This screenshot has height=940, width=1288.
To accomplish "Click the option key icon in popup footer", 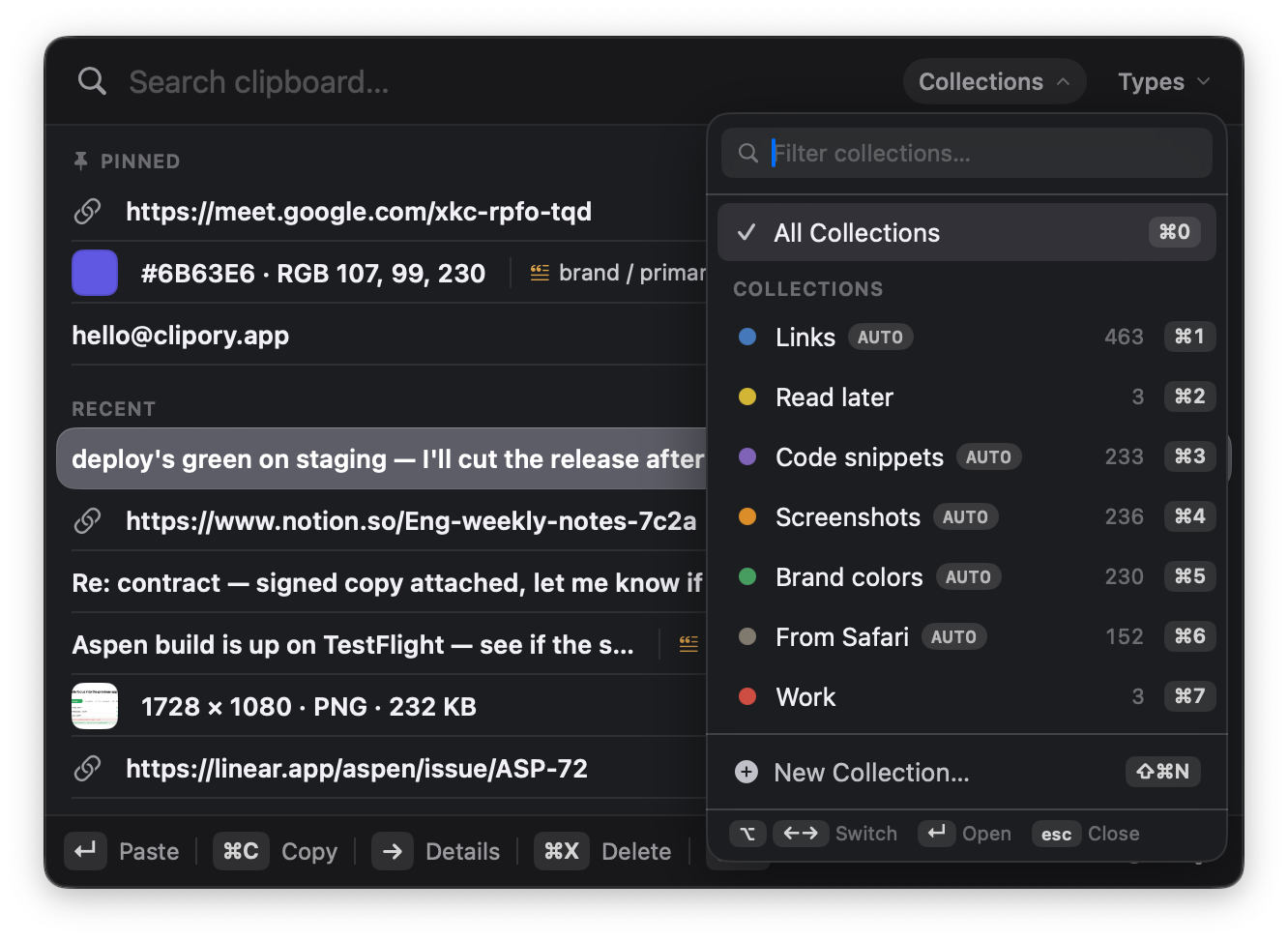I will (x=747, y=834).
